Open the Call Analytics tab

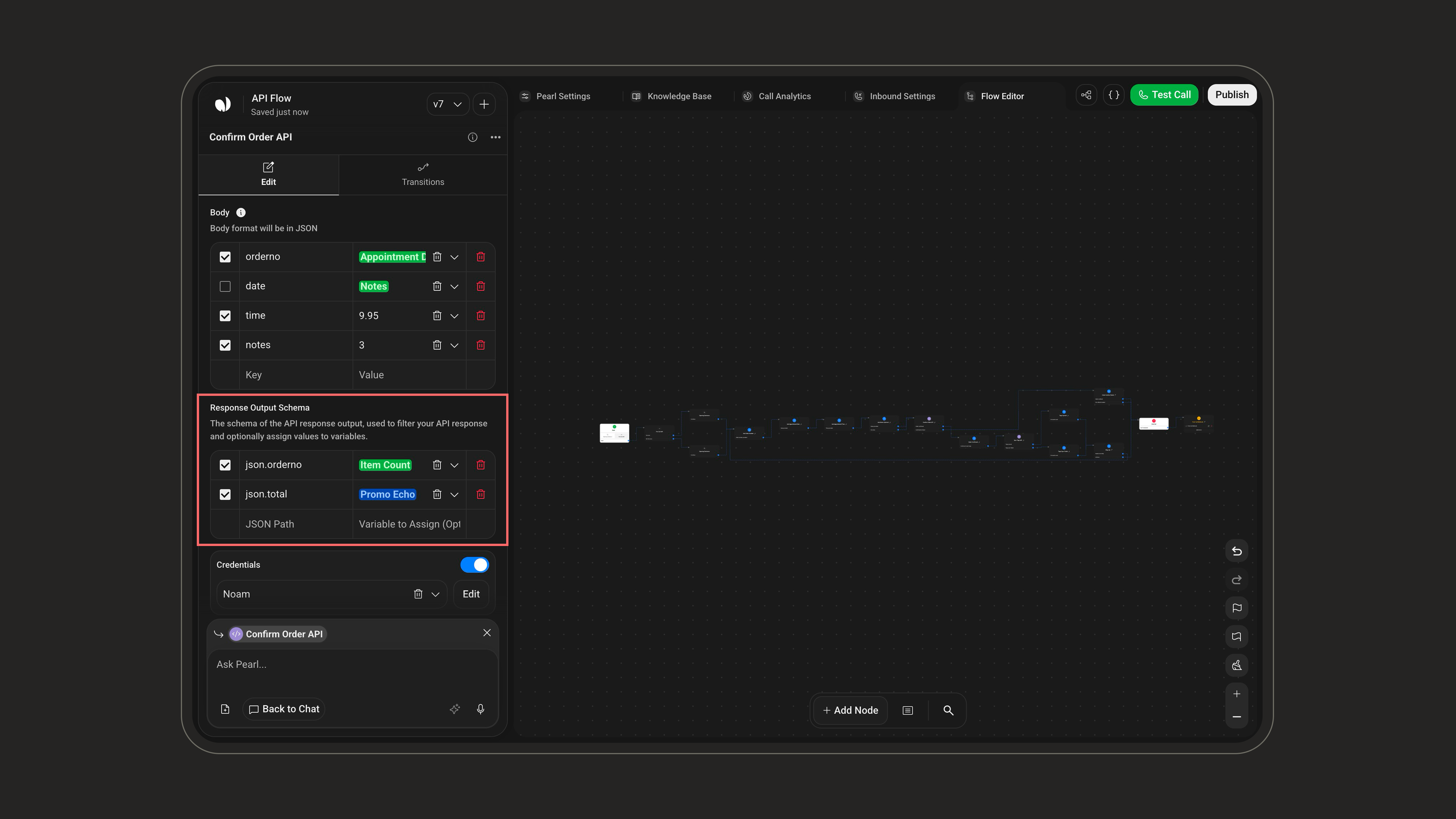[x=777, y=96]
